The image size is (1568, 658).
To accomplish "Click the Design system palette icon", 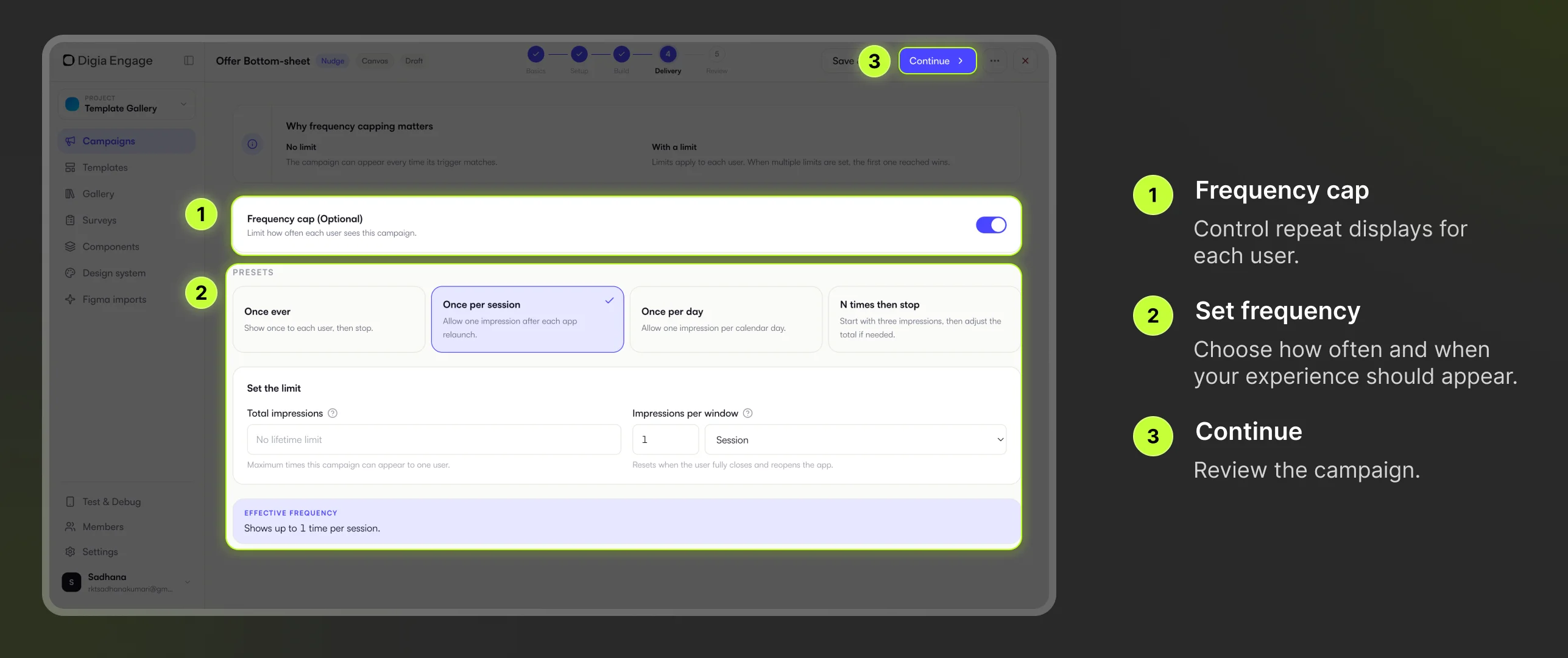I will (70, 273).
